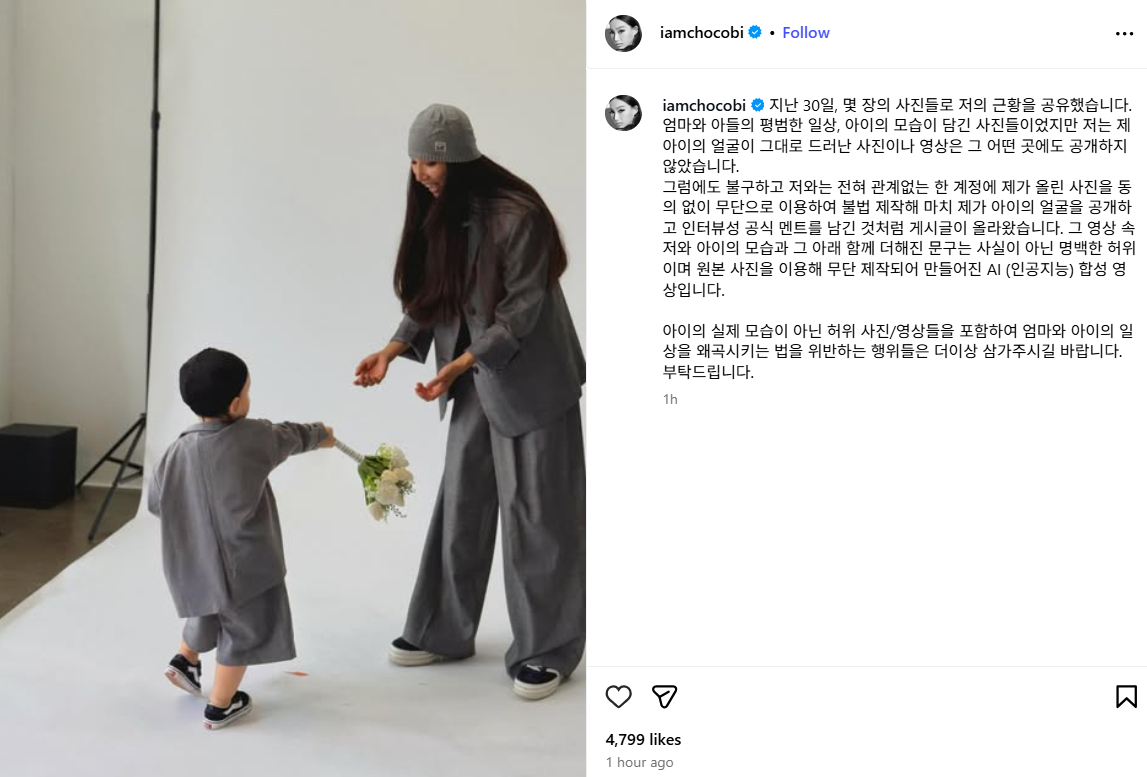1147x777 pixels.
Task: Click the caption paragraph starting with 지난 30일
Action: click(898, 198)
